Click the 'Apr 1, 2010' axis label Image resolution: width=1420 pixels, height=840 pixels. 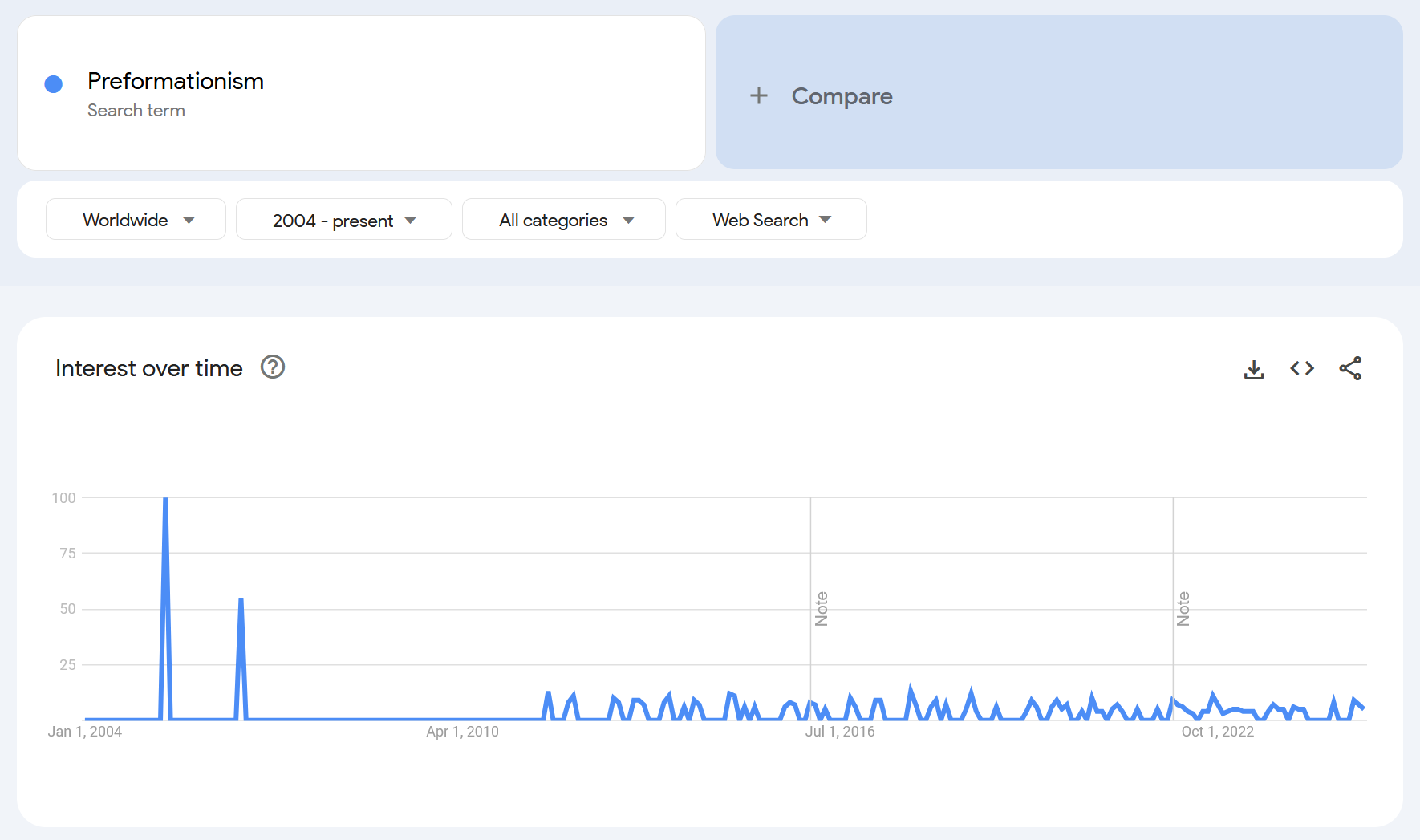click(463, 732)
